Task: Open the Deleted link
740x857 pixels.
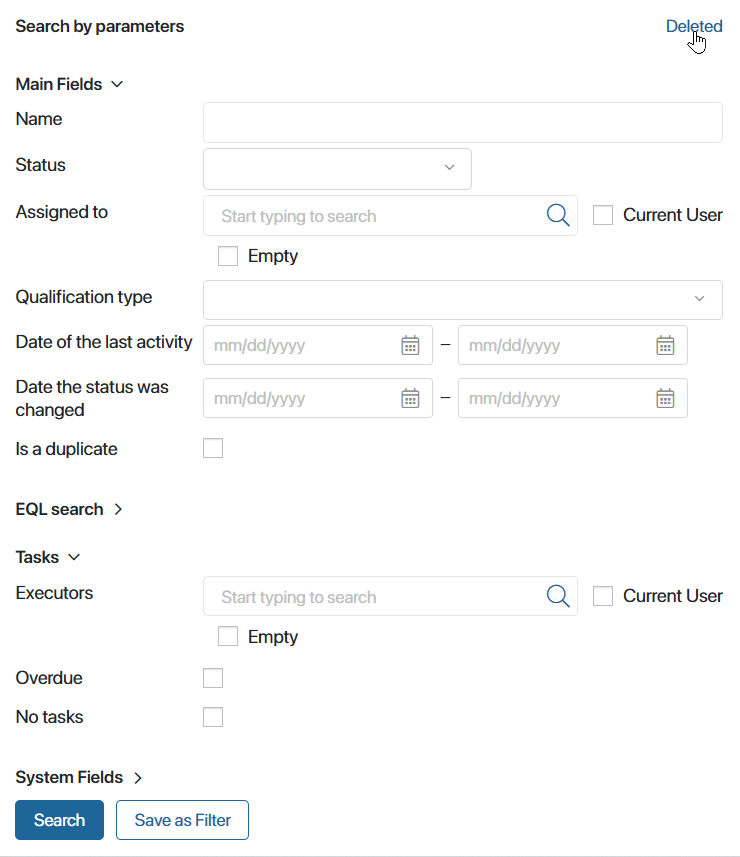Action: [x=694, y=26]
